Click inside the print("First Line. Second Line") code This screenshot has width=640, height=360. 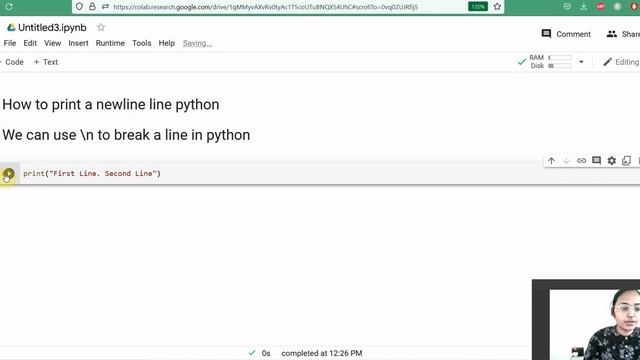pos(92,173)
